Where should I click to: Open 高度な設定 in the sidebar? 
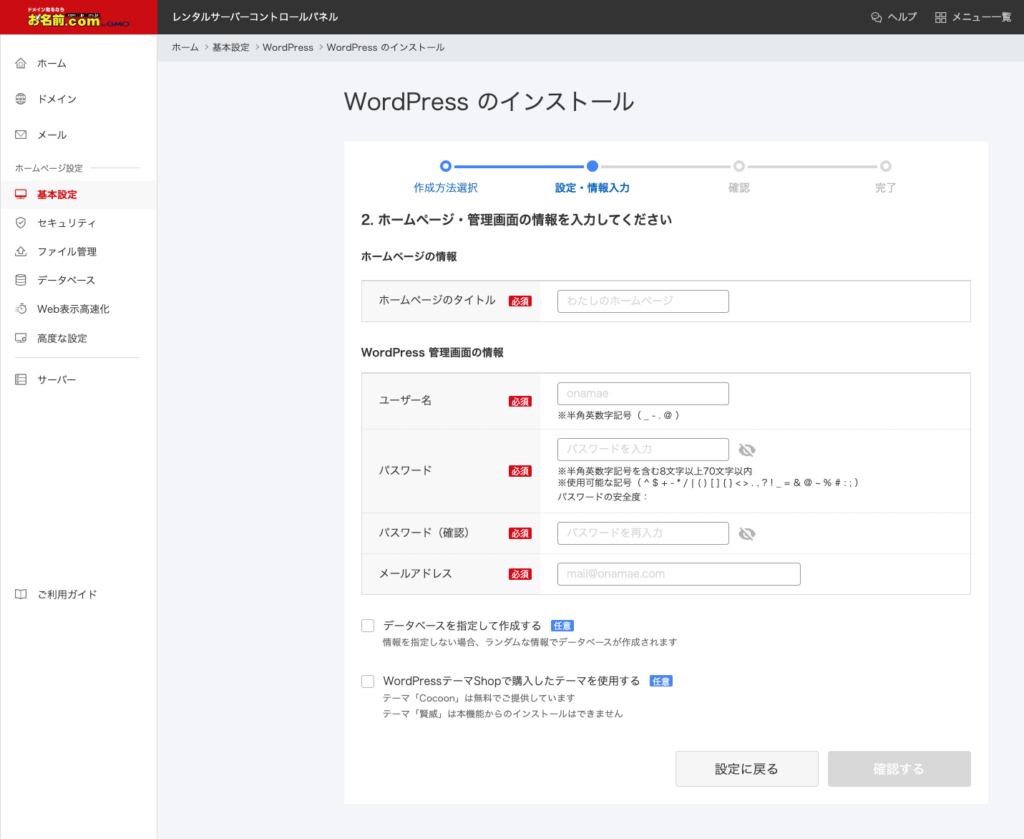tap(62, 338)
